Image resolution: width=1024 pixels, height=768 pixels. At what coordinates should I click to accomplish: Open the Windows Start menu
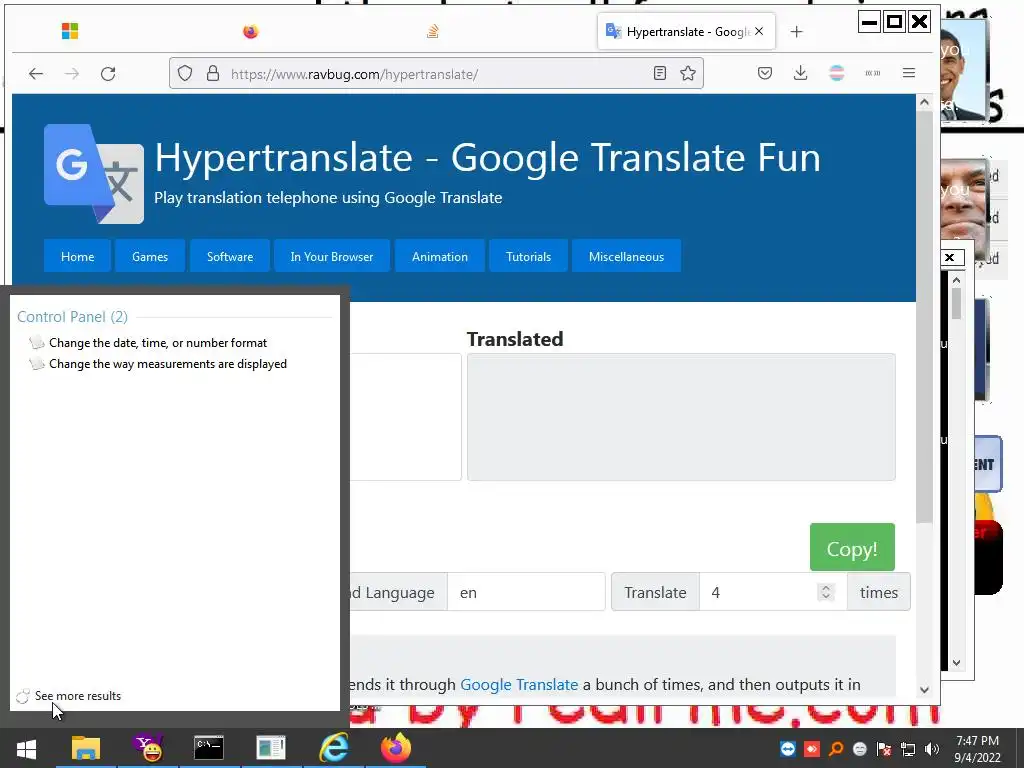[x=26, y=748]
